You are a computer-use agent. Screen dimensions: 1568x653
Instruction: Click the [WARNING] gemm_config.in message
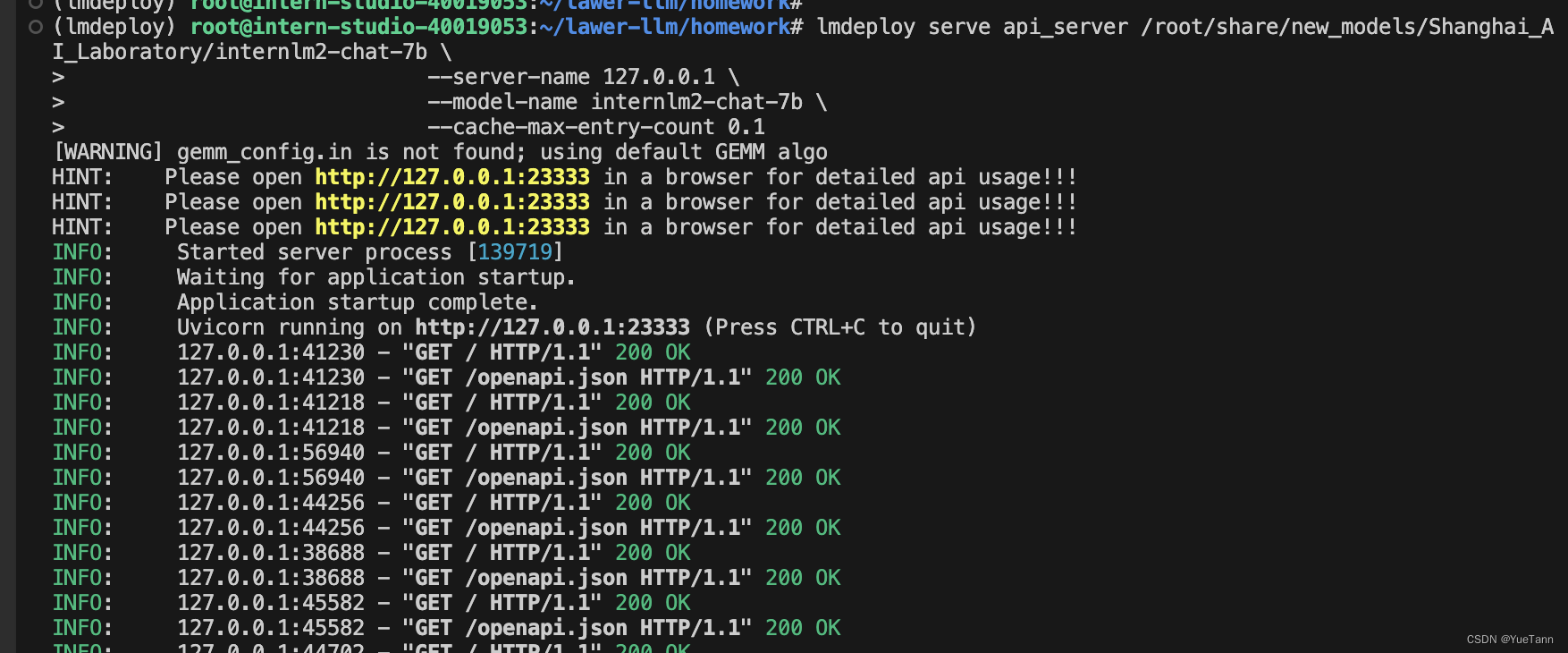coord(441,152)
